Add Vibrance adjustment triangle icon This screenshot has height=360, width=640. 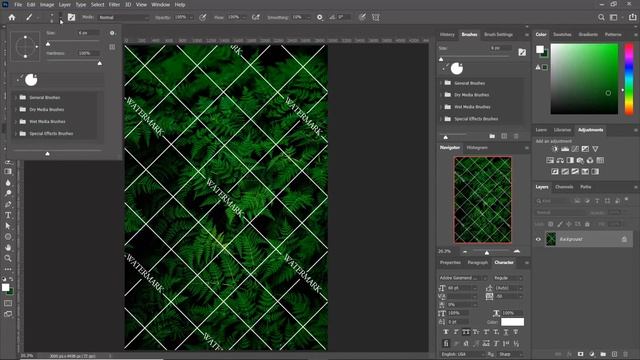596,149
